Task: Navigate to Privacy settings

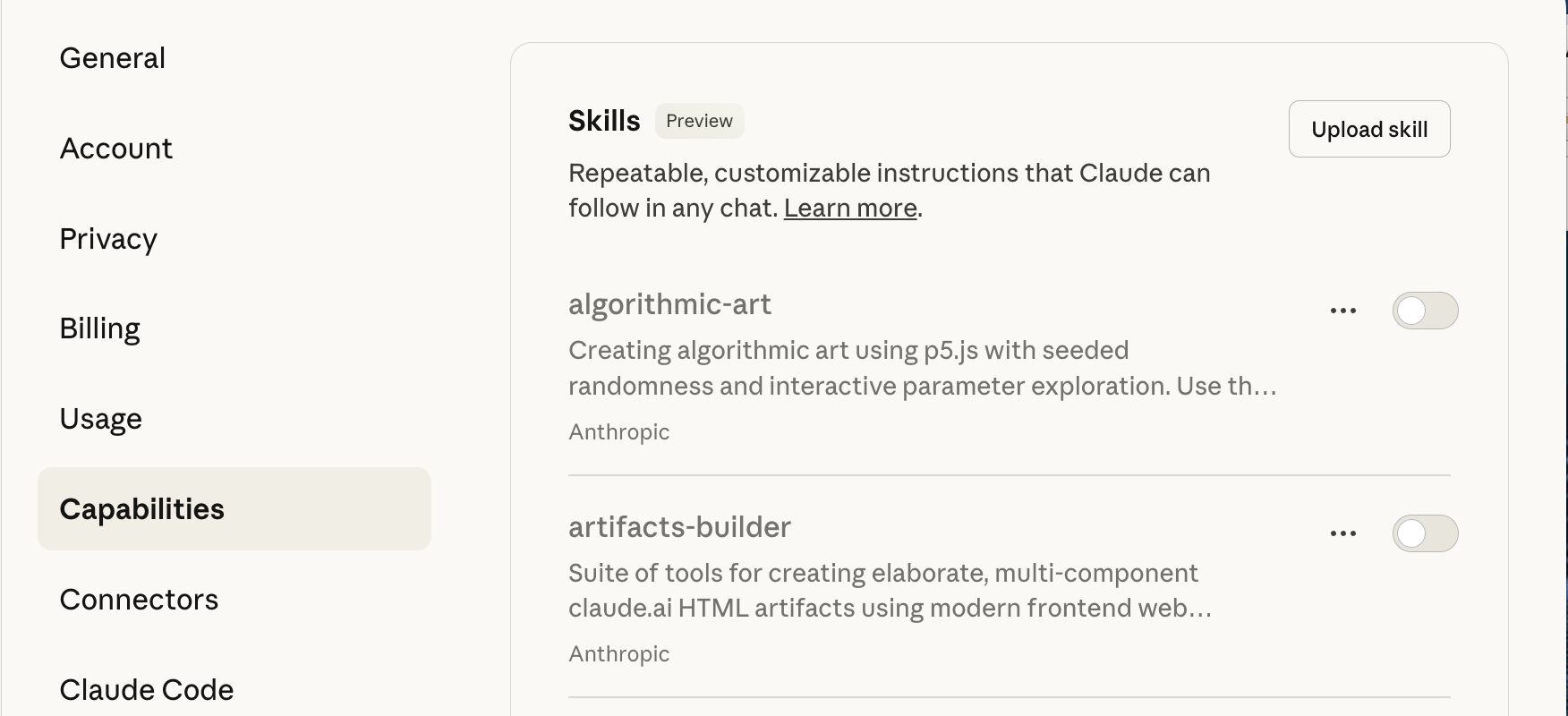Action: coord(108,238)
